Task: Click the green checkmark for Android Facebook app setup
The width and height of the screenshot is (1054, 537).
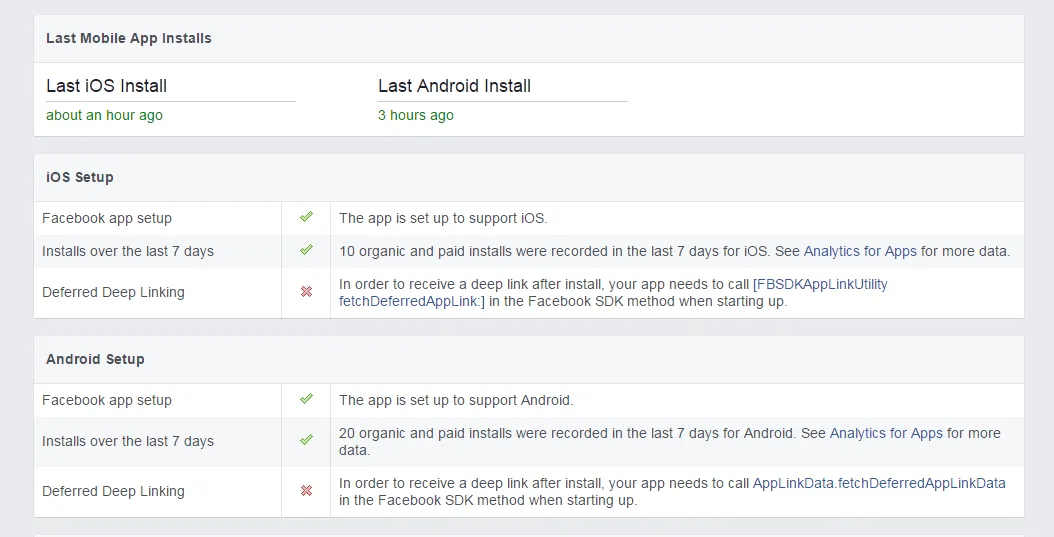Action: pos(306,399)
